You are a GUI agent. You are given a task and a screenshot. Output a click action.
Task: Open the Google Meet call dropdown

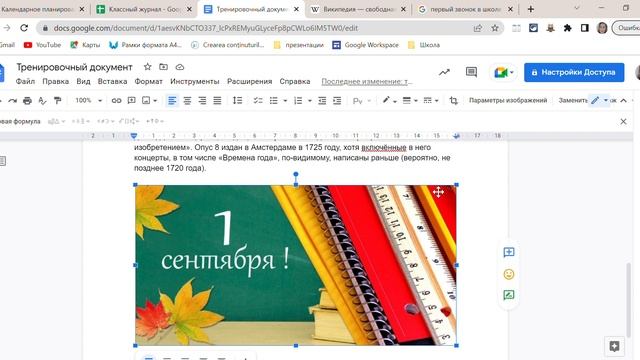503,73
